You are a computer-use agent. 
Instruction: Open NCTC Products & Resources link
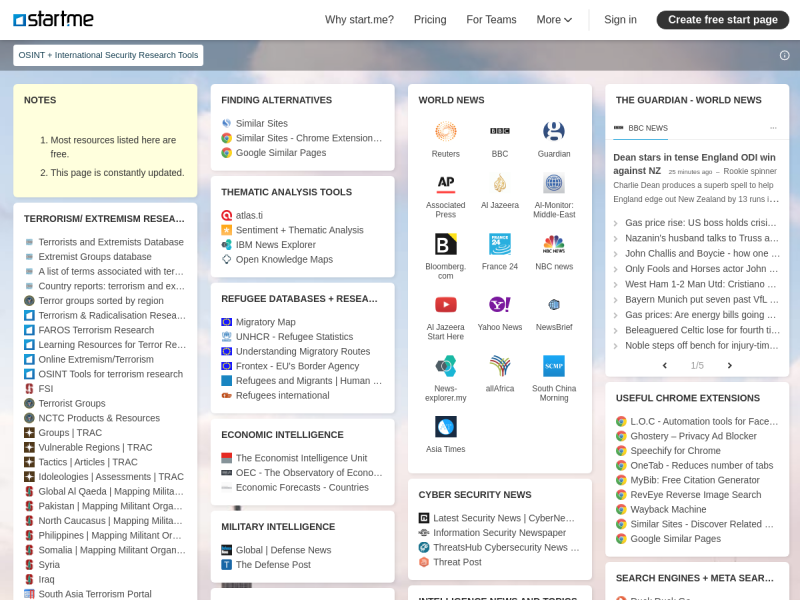pyautogui.click(x=99, y=418)
